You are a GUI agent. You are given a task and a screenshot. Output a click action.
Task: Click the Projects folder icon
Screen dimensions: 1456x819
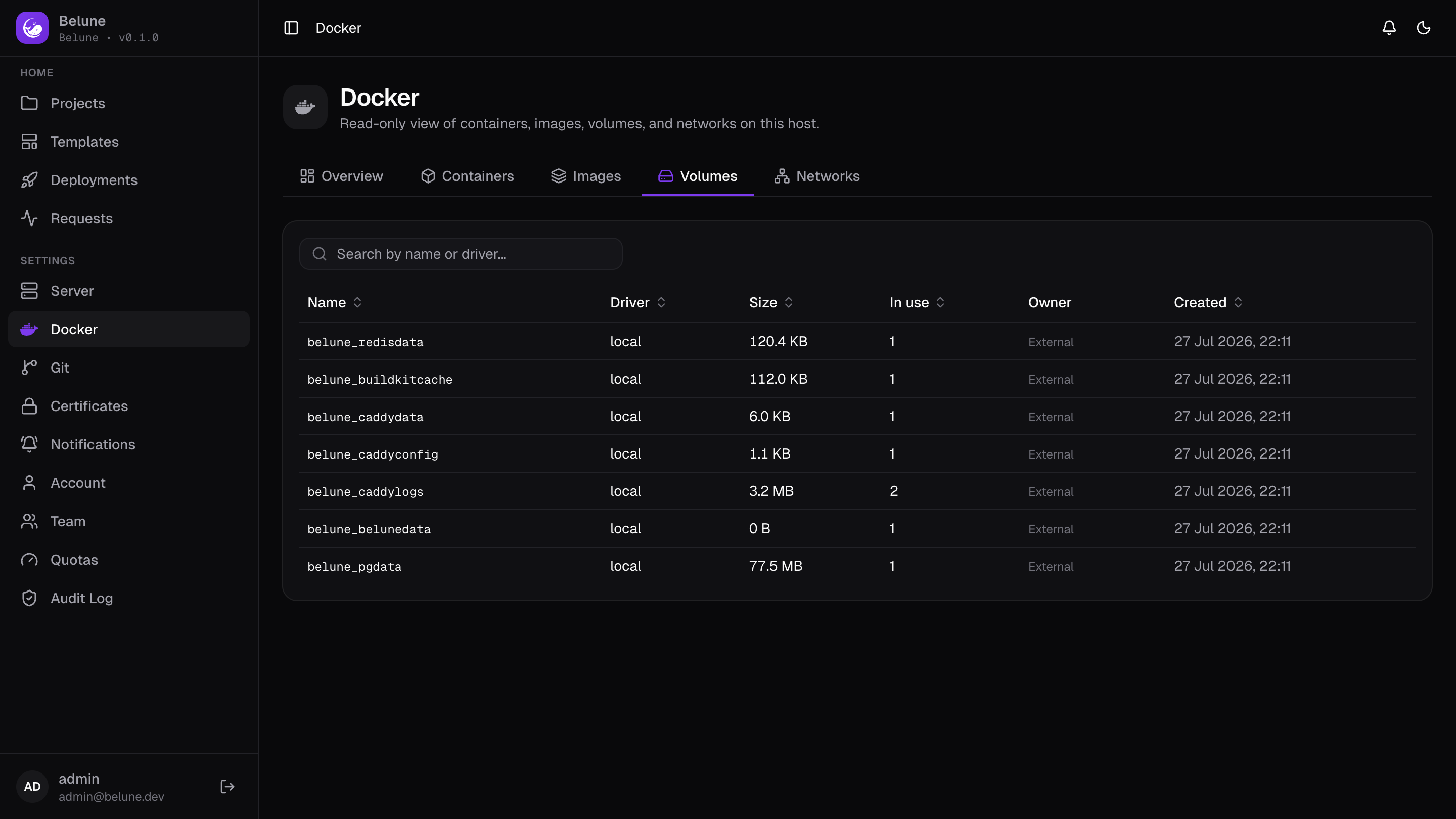(29, 103)
